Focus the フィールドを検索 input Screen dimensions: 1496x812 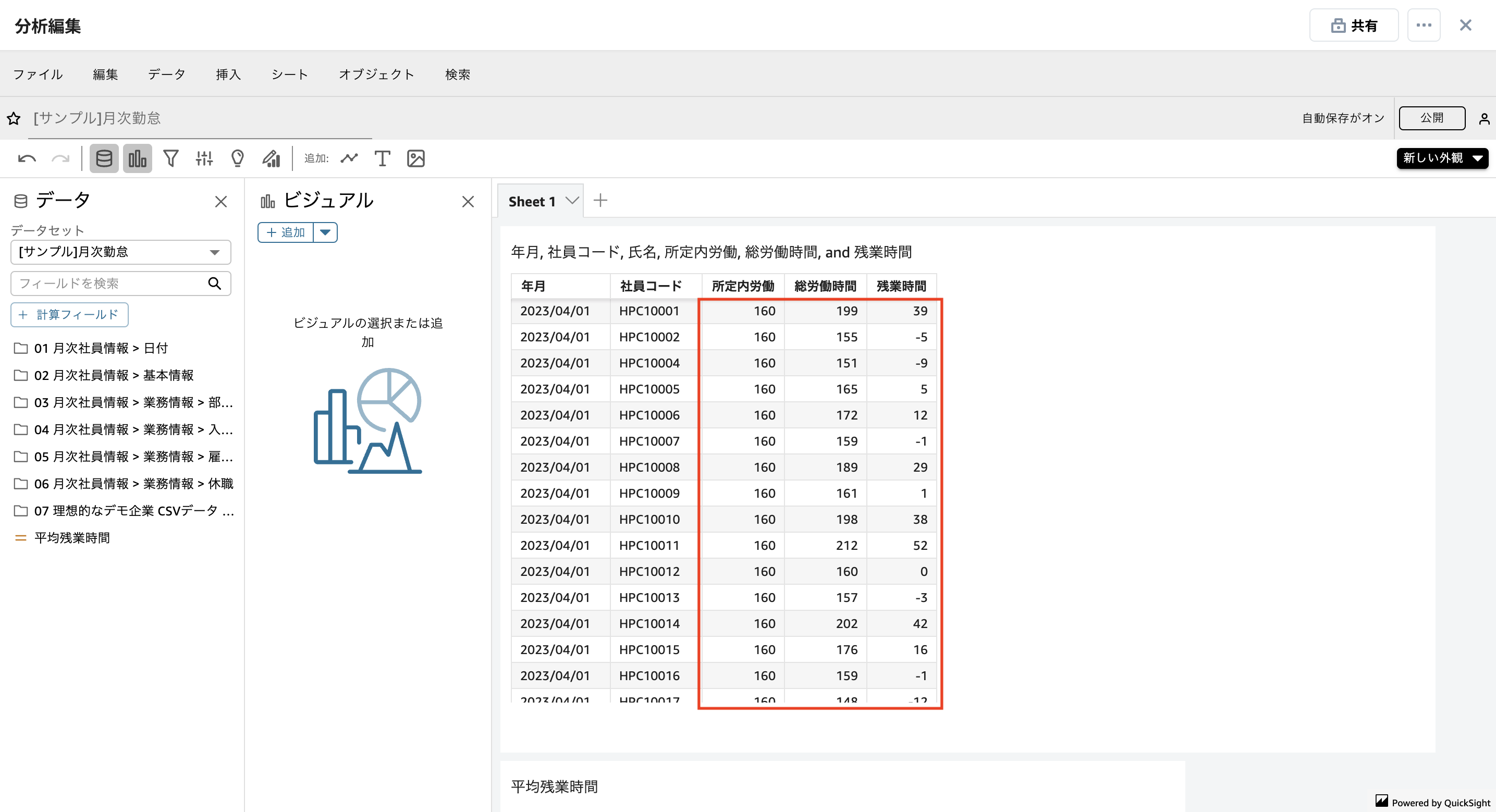coord(111,284)
